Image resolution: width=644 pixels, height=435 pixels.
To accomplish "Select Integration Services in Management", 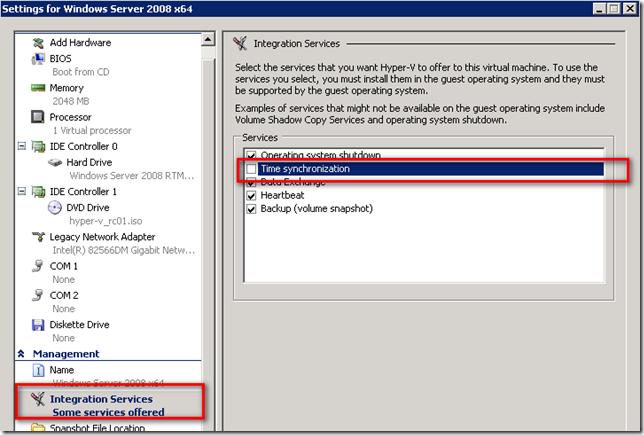I will 101,399.
